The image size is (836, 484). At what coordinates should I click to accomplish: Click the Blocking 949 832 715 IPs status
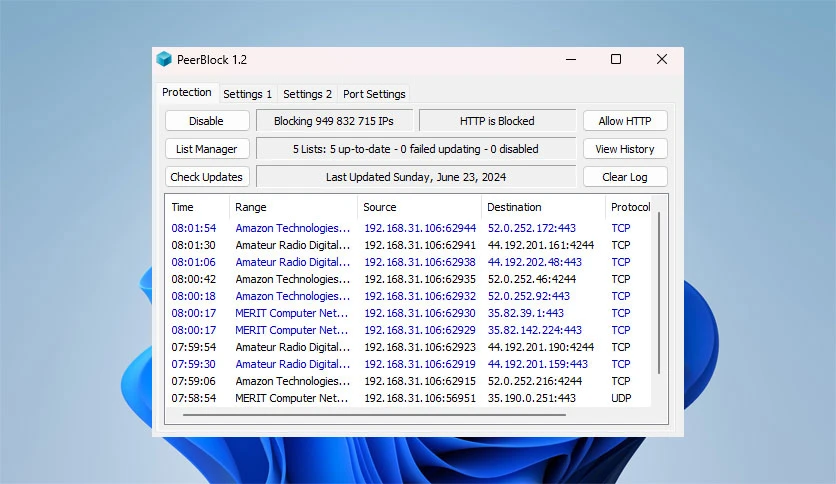coord(334,121)
